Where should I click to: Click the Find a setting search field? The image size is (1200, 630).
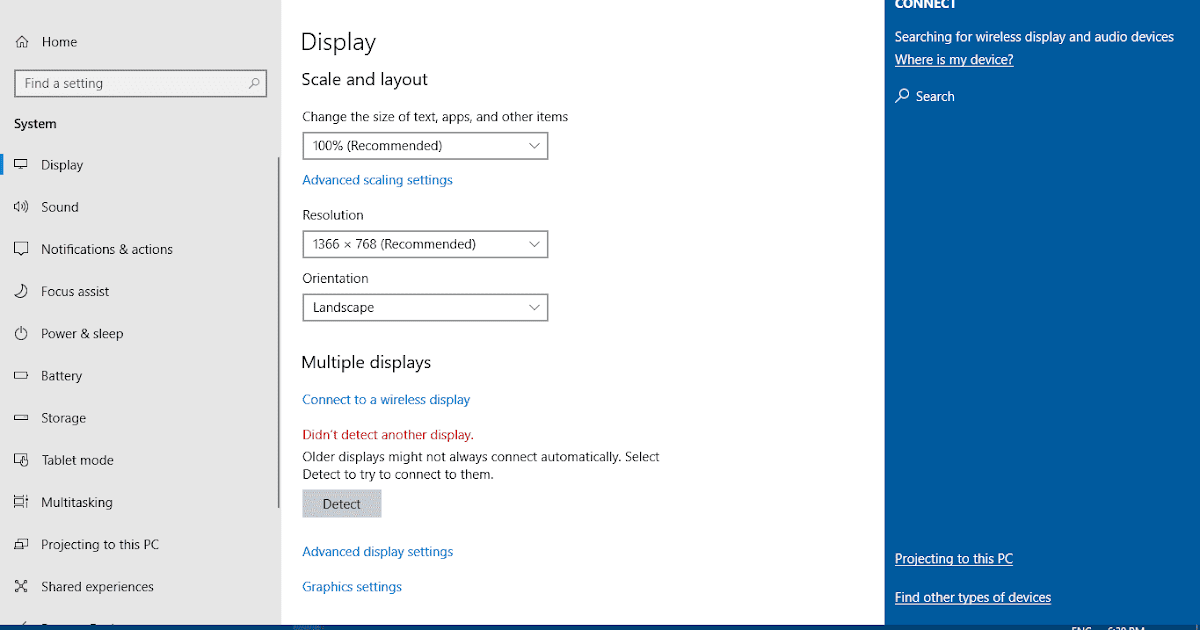click(141, 84)
